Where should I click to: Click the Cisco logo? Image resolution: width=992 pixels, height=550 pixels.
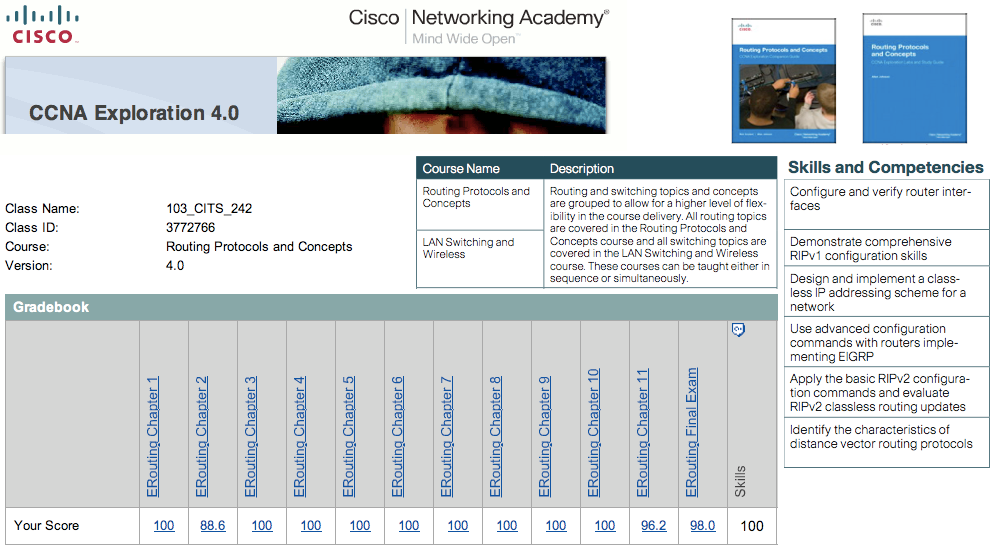42,25
